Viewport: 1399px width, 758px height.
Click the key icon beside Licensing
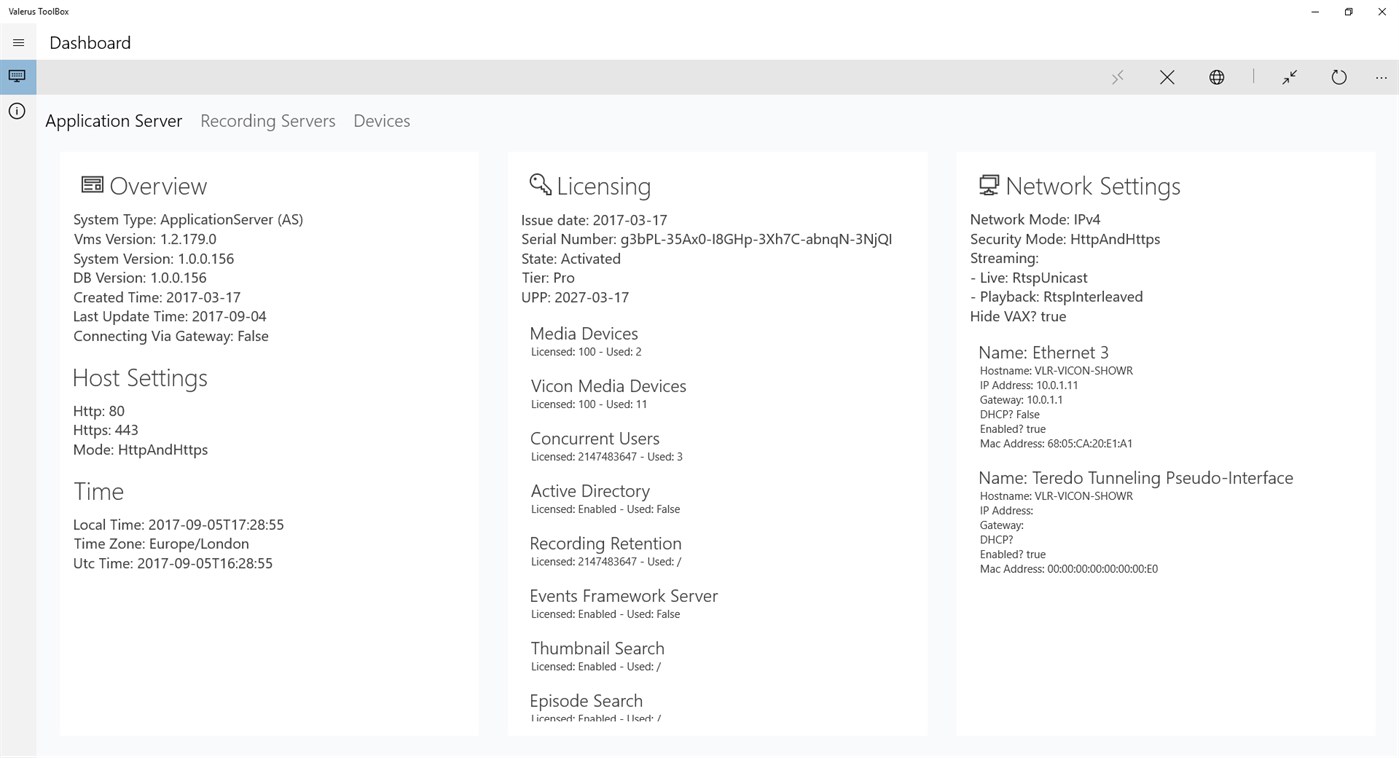[540, 184]
